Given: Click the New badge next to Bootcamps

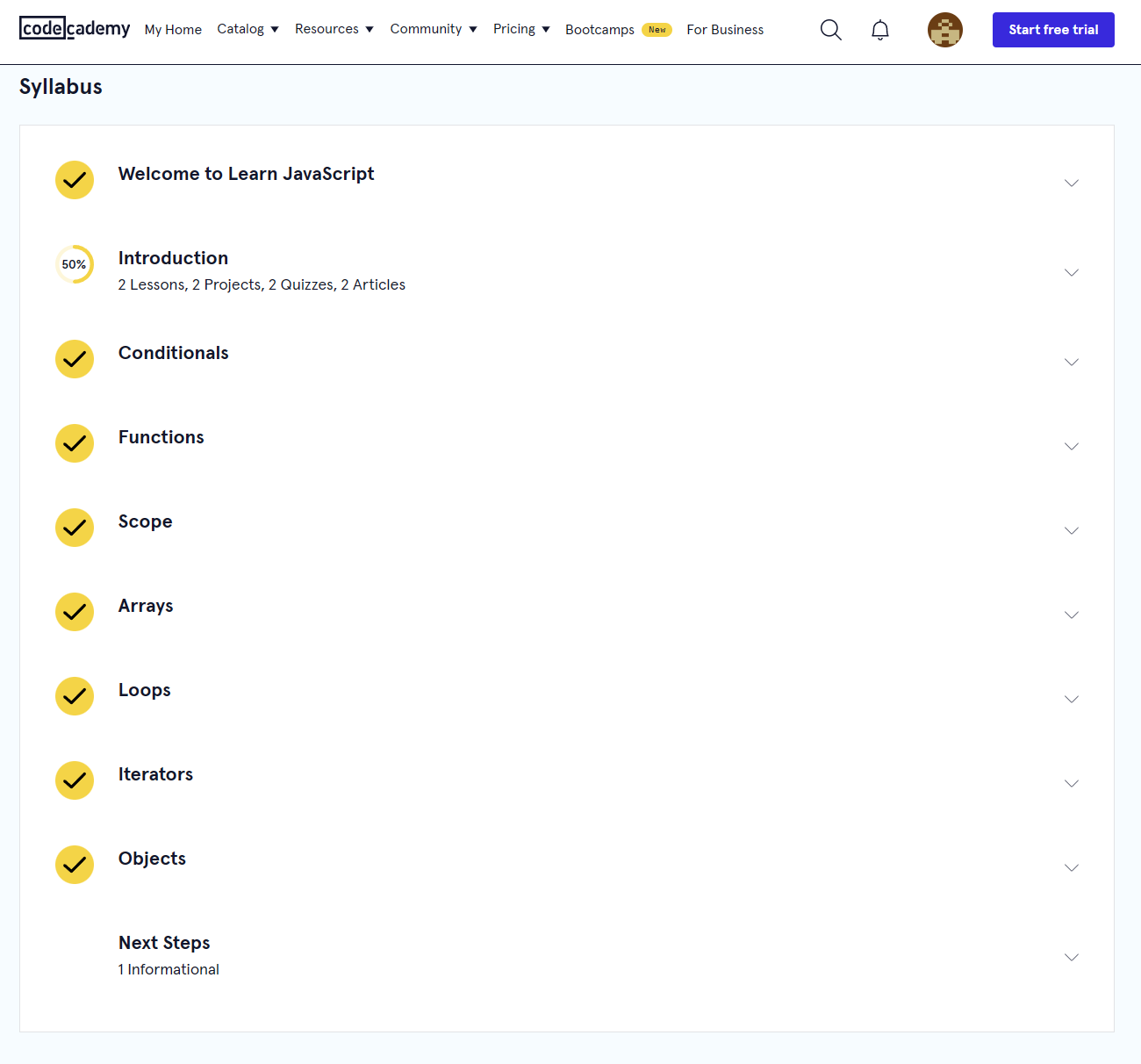Looking at the screenshot, I should (x=657, y=29).
